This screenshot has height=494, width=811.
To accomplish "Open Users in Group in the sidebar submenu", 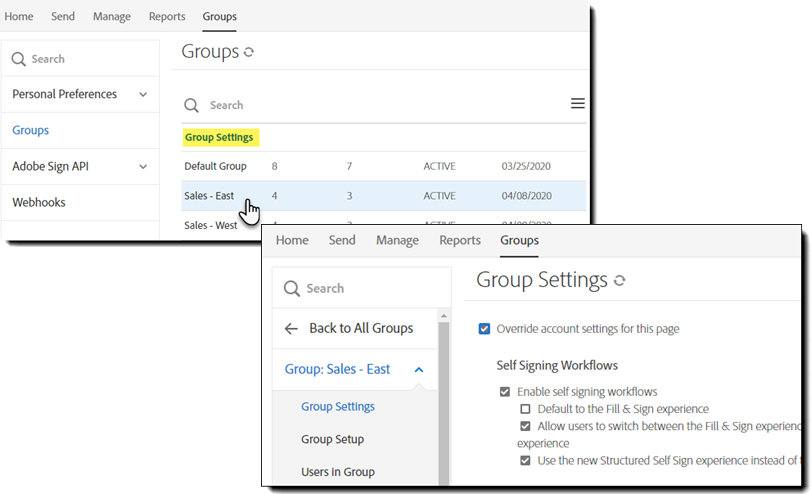I will pyautogui.click(x=338, y=472).
